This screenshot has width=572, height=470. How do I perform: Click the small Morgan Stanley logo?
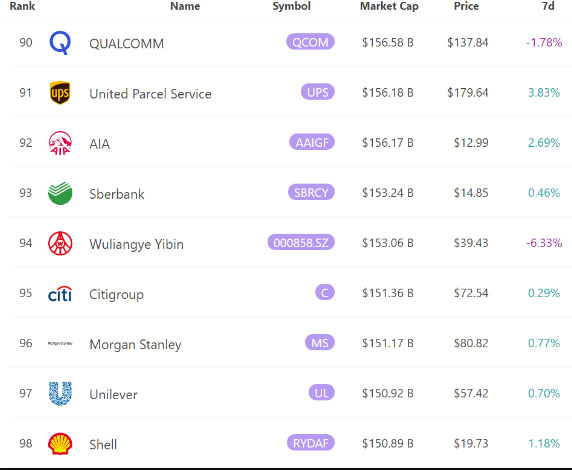pos(60,343)
